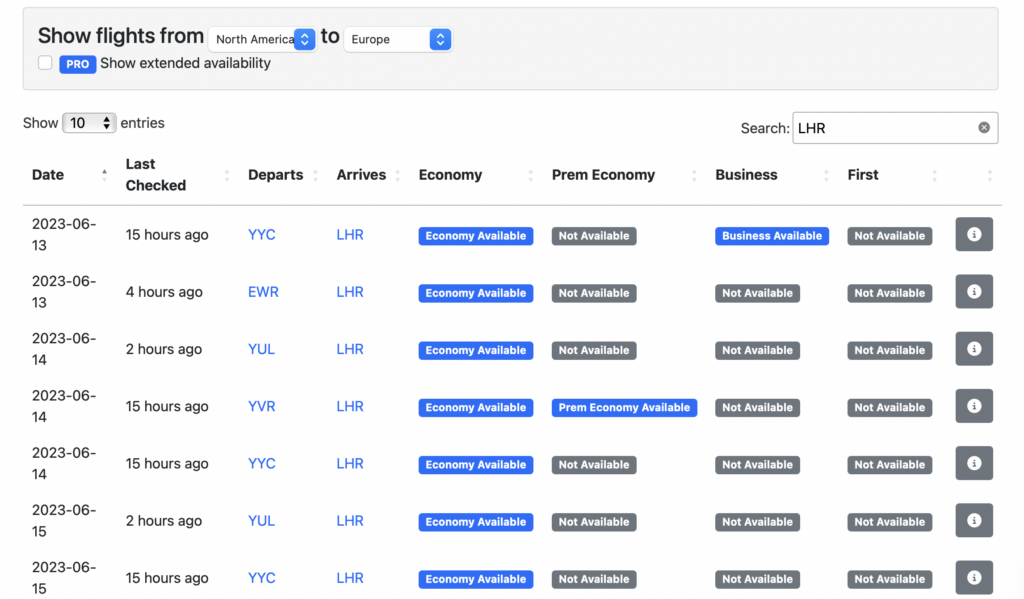
Task: Enable Show extended availability checkbox
Action: (45, 63)
